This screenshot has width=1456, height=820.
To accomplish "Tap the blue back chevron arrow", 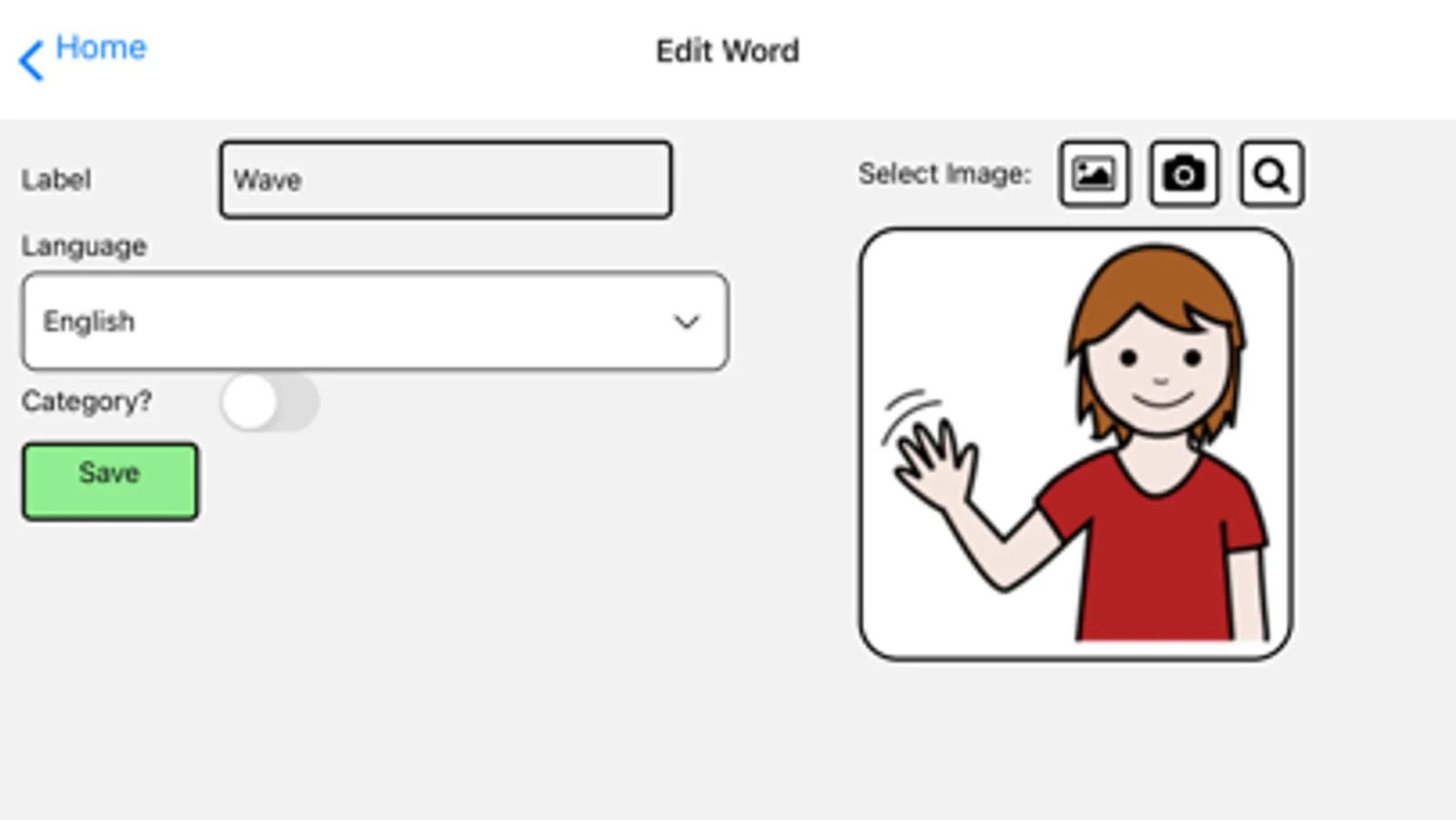I will pyautogui.click(x=31, y=61).
